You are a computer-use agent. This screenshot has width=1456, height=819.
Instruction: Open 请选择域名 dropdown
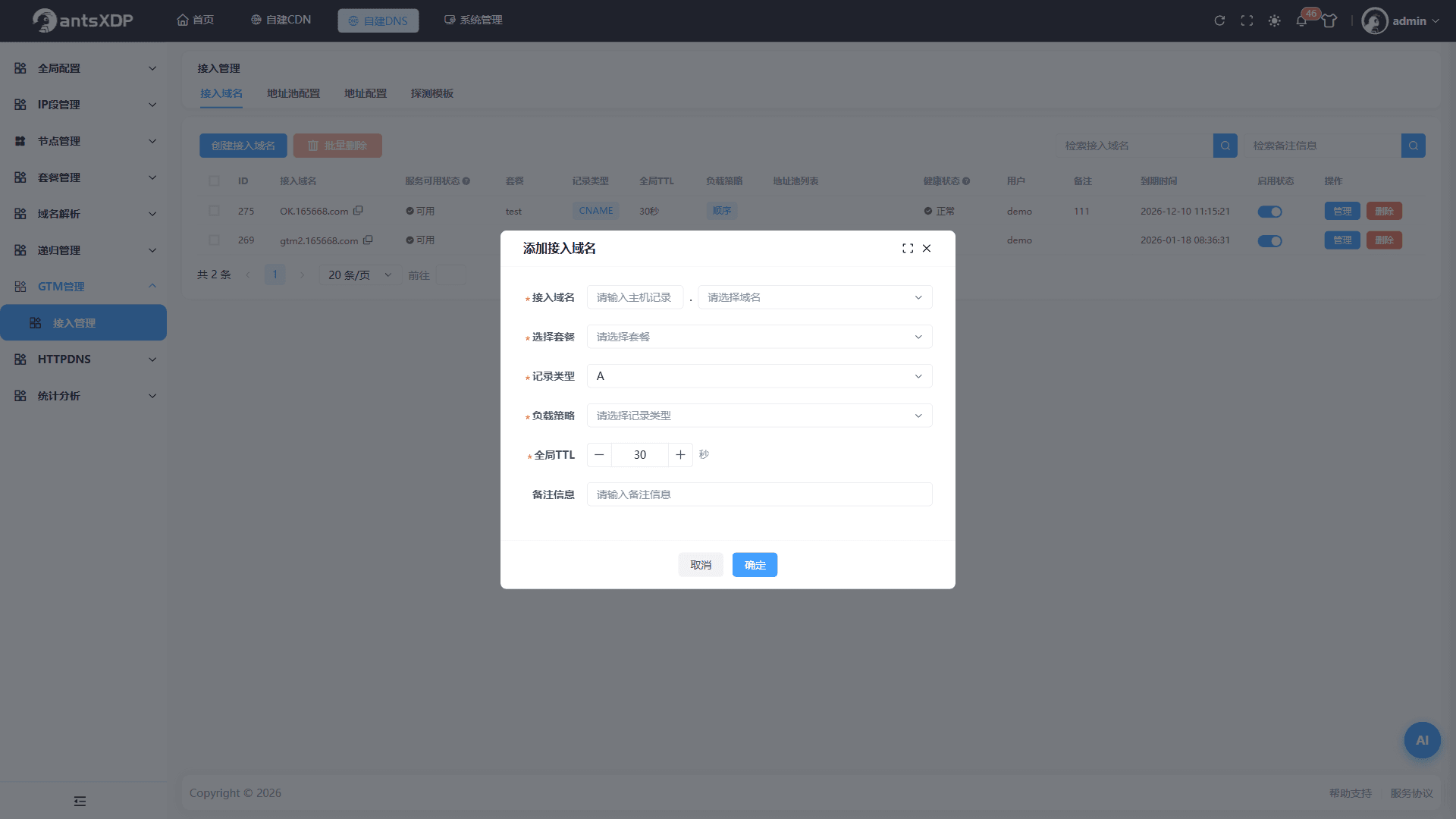pyautogui.click(x=815, y=297)
